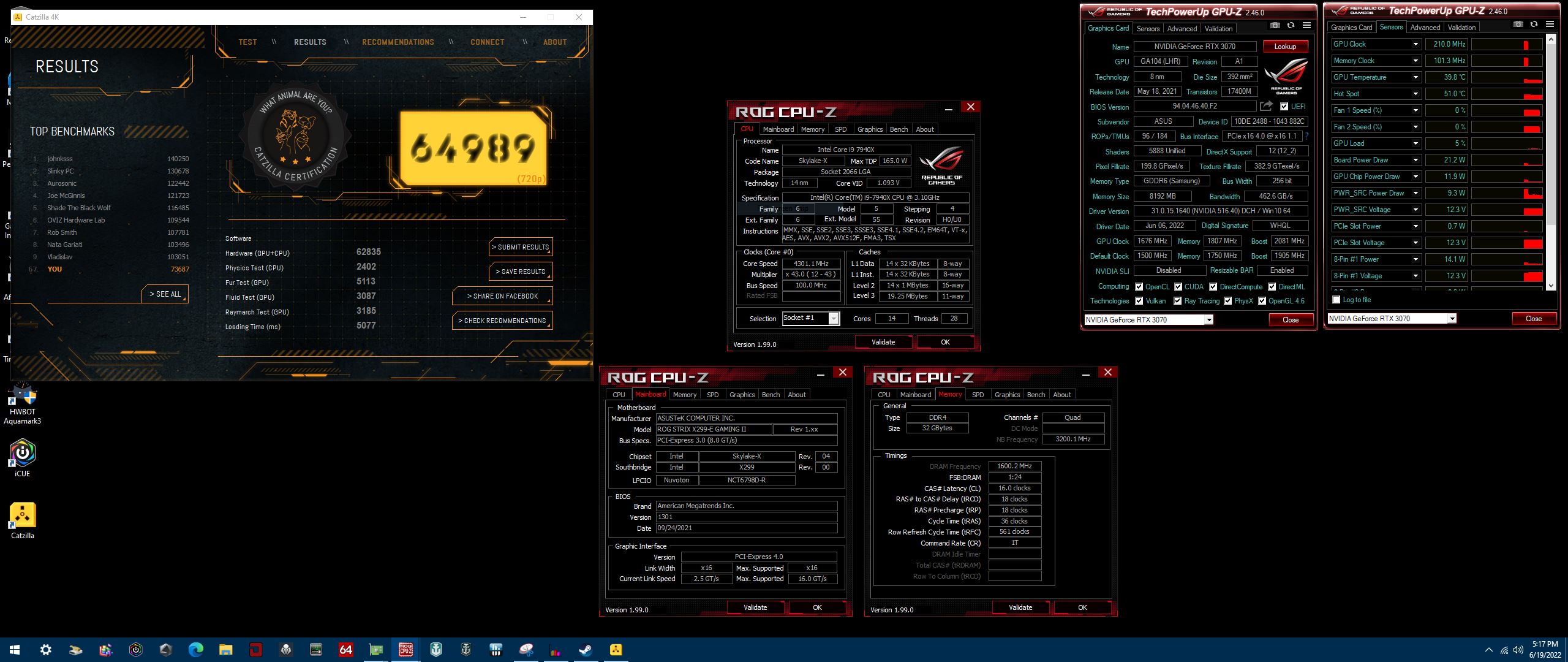Screen dimensions: 1568x662
Task: Open Catzilla CONNECT tab
Action: point(488,42)
